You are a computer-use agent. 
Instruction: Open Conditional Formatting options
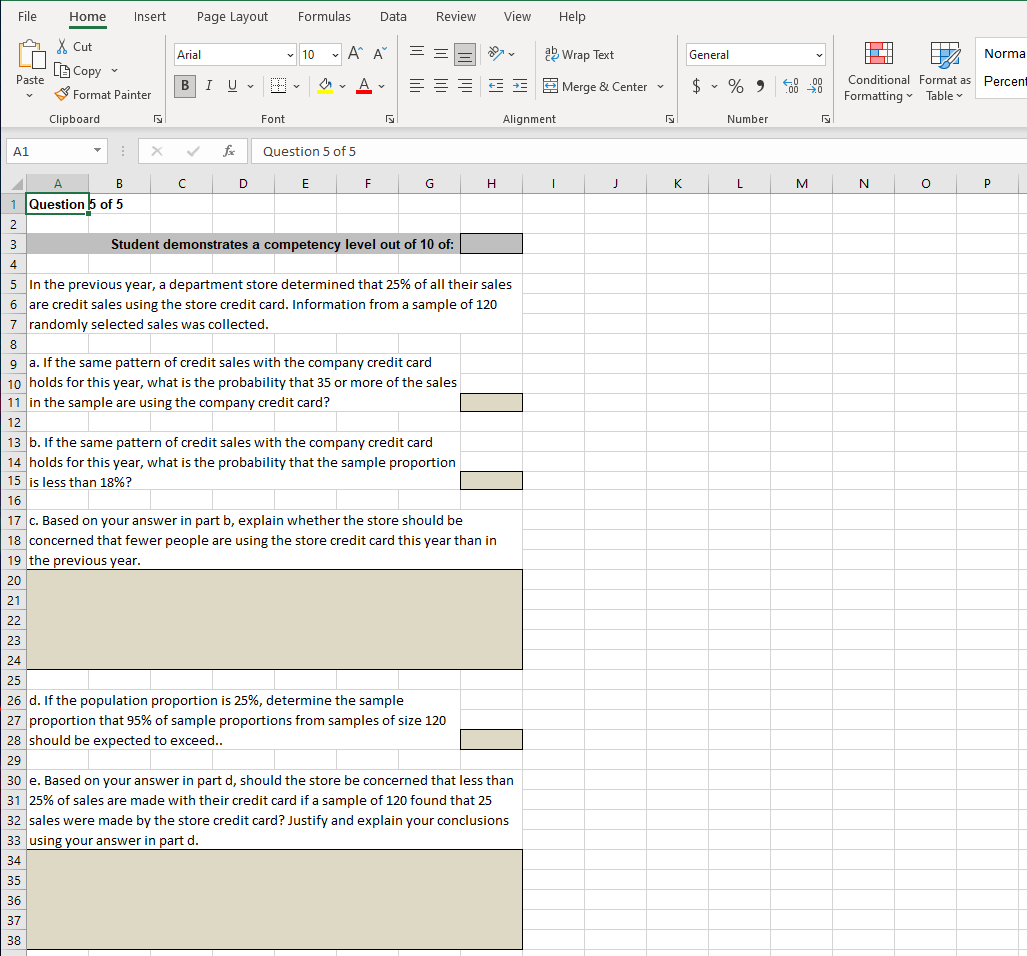point(878,70)
